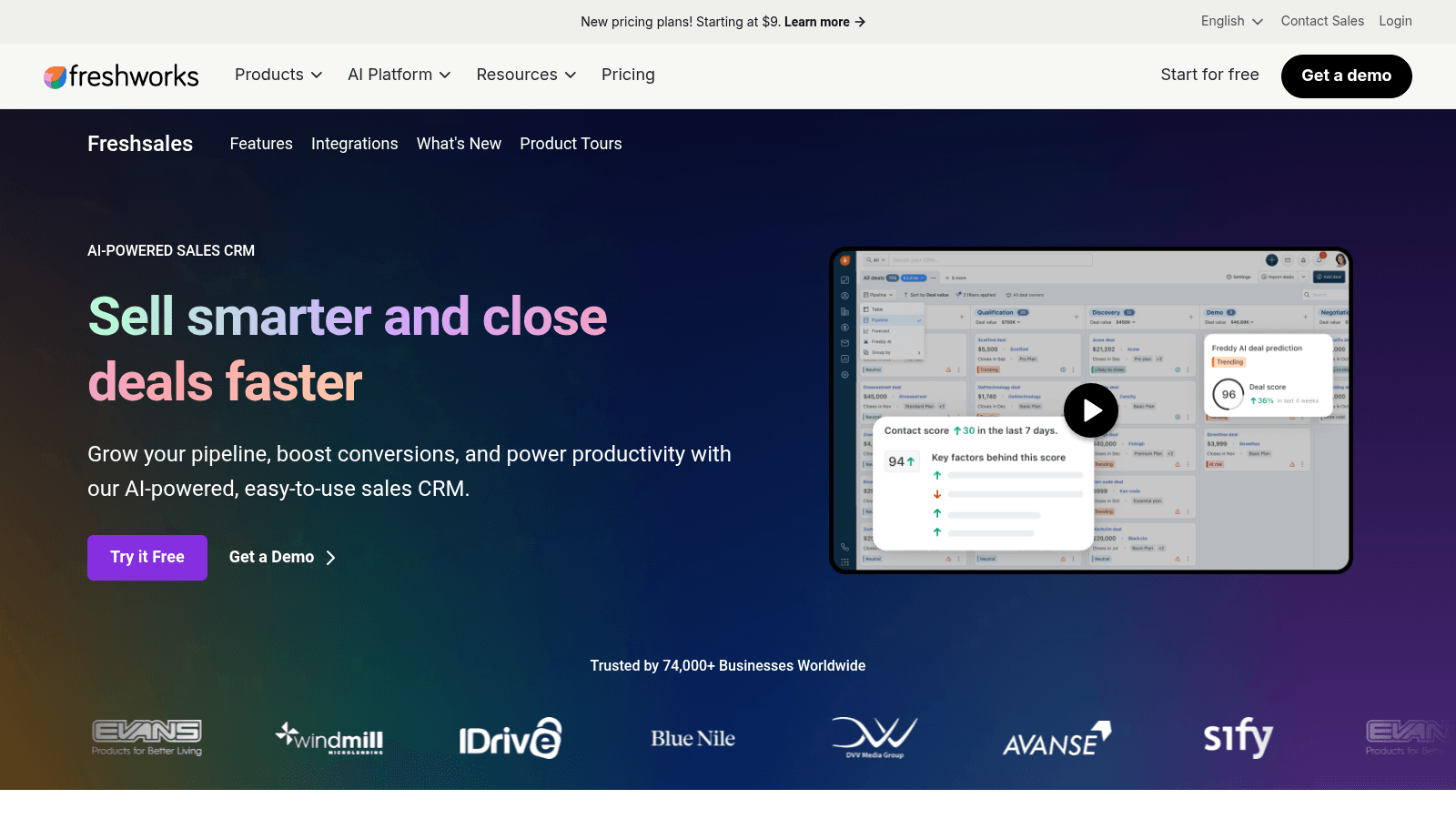
Task: Click the Freshsales product title
Action: pyautogui.click(x=140, y=144)
